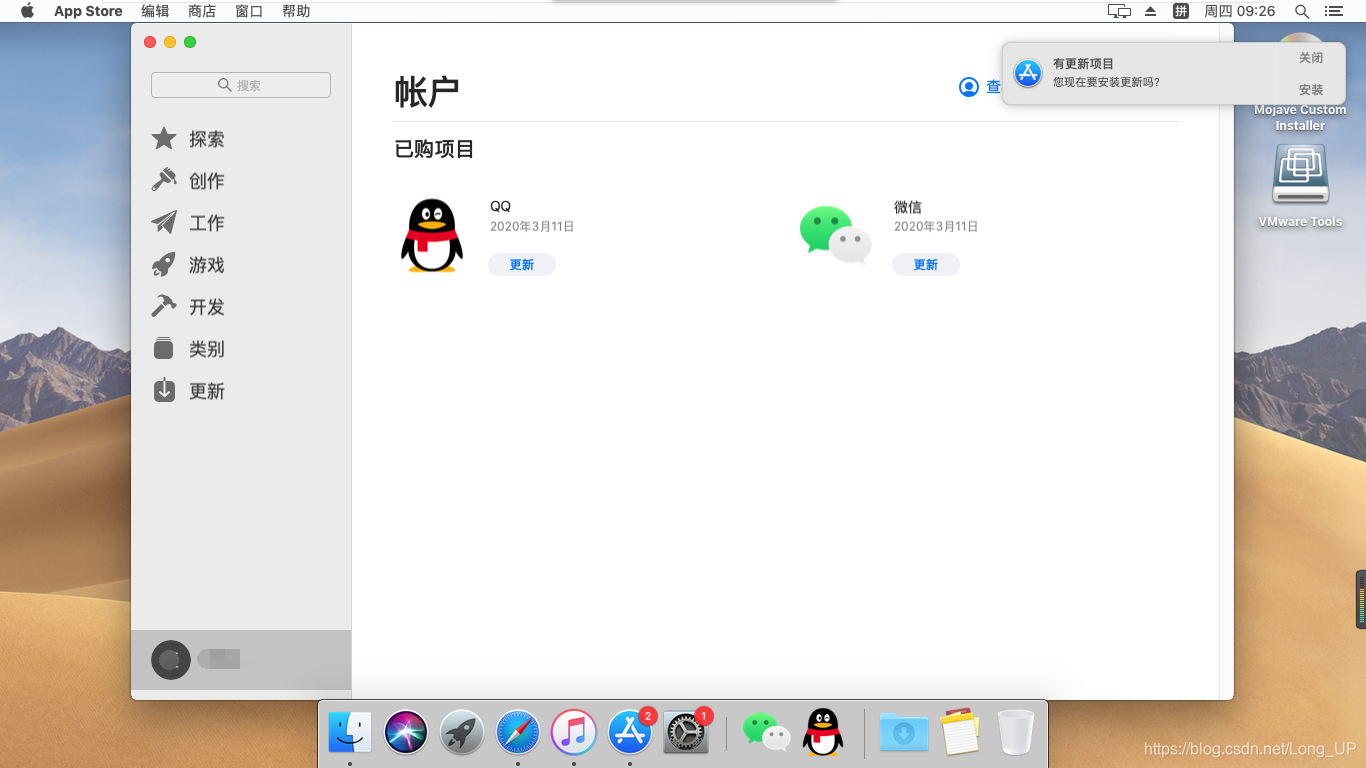Screen dimensions: 1366x768
Task: Select the 开发 (Develop) hammer icon
Action: point(164,306)
